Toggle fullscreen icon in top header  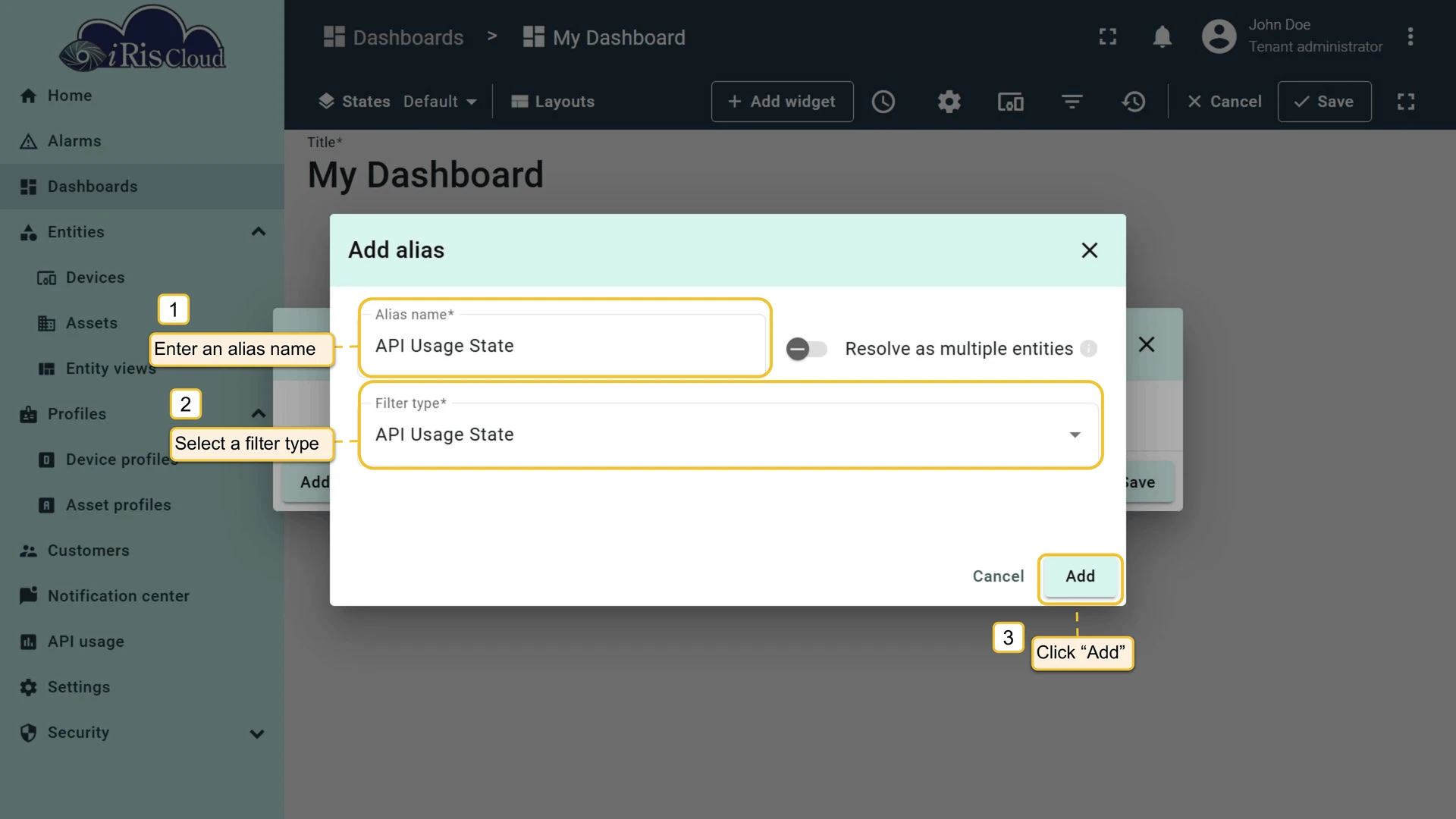tap(1107, 36)
